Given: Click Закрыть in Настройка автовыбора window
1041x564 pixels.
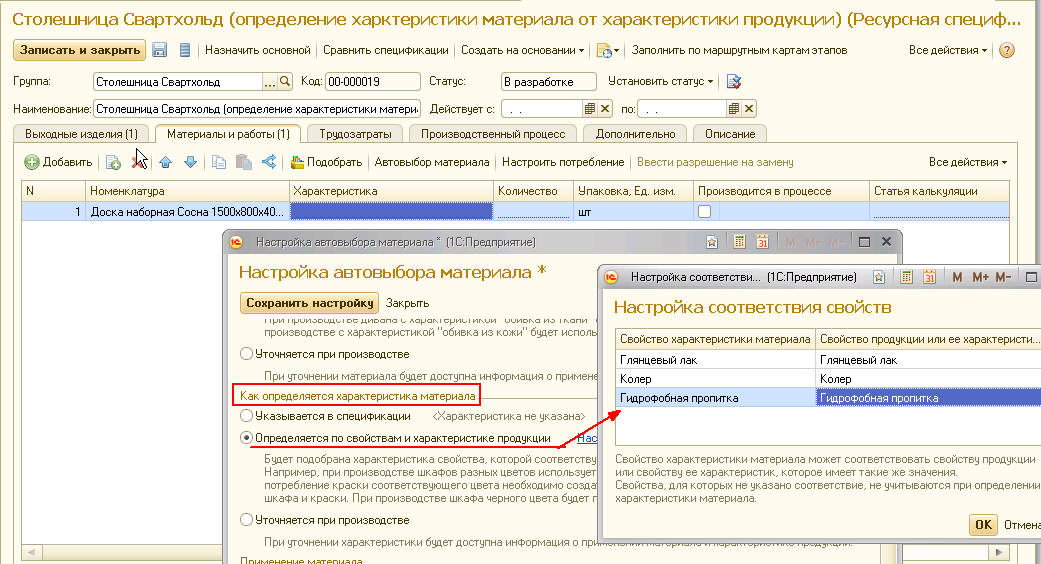Looking at the screenshot, I should pos(407,303).
